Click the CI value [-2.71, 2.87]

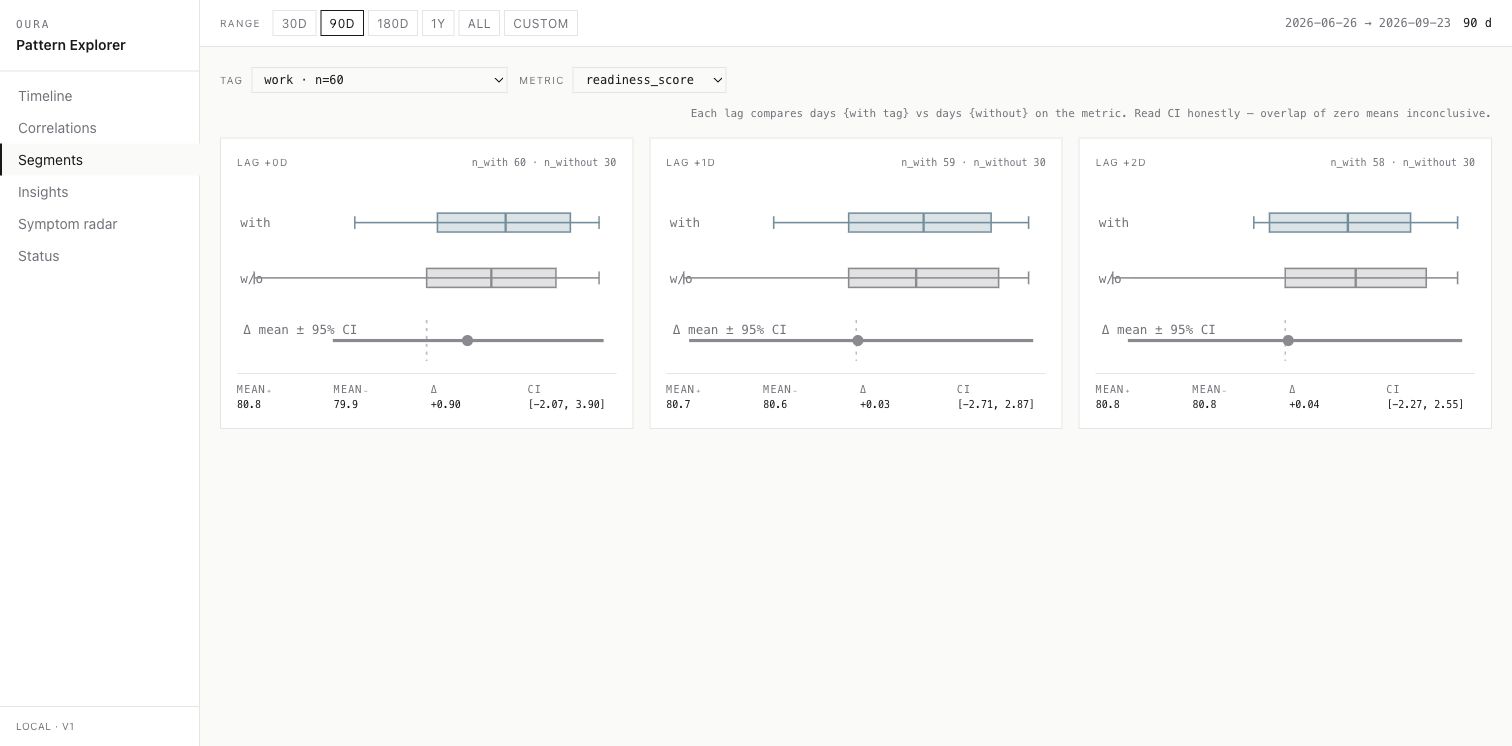(996, 405)
